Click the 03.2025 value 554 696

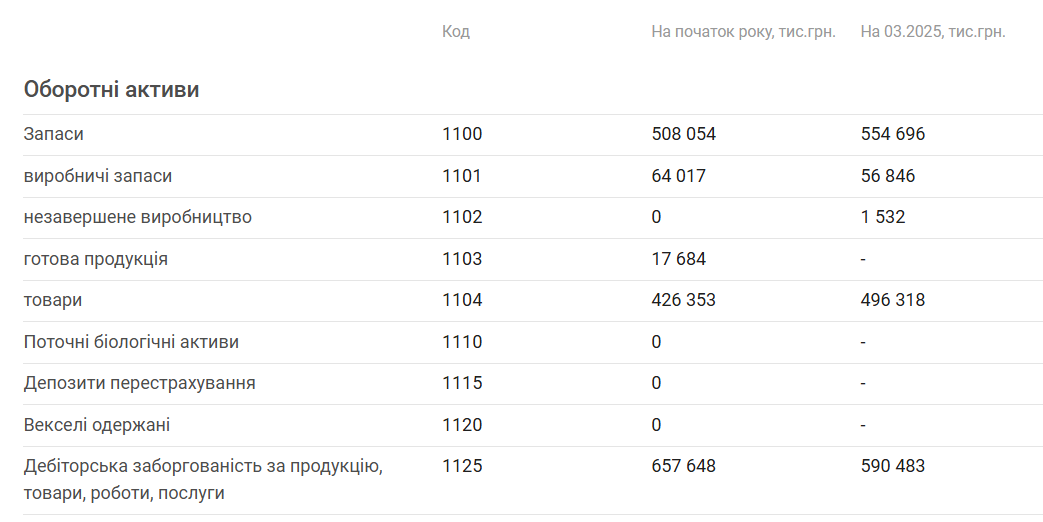[x=893, y=134]
